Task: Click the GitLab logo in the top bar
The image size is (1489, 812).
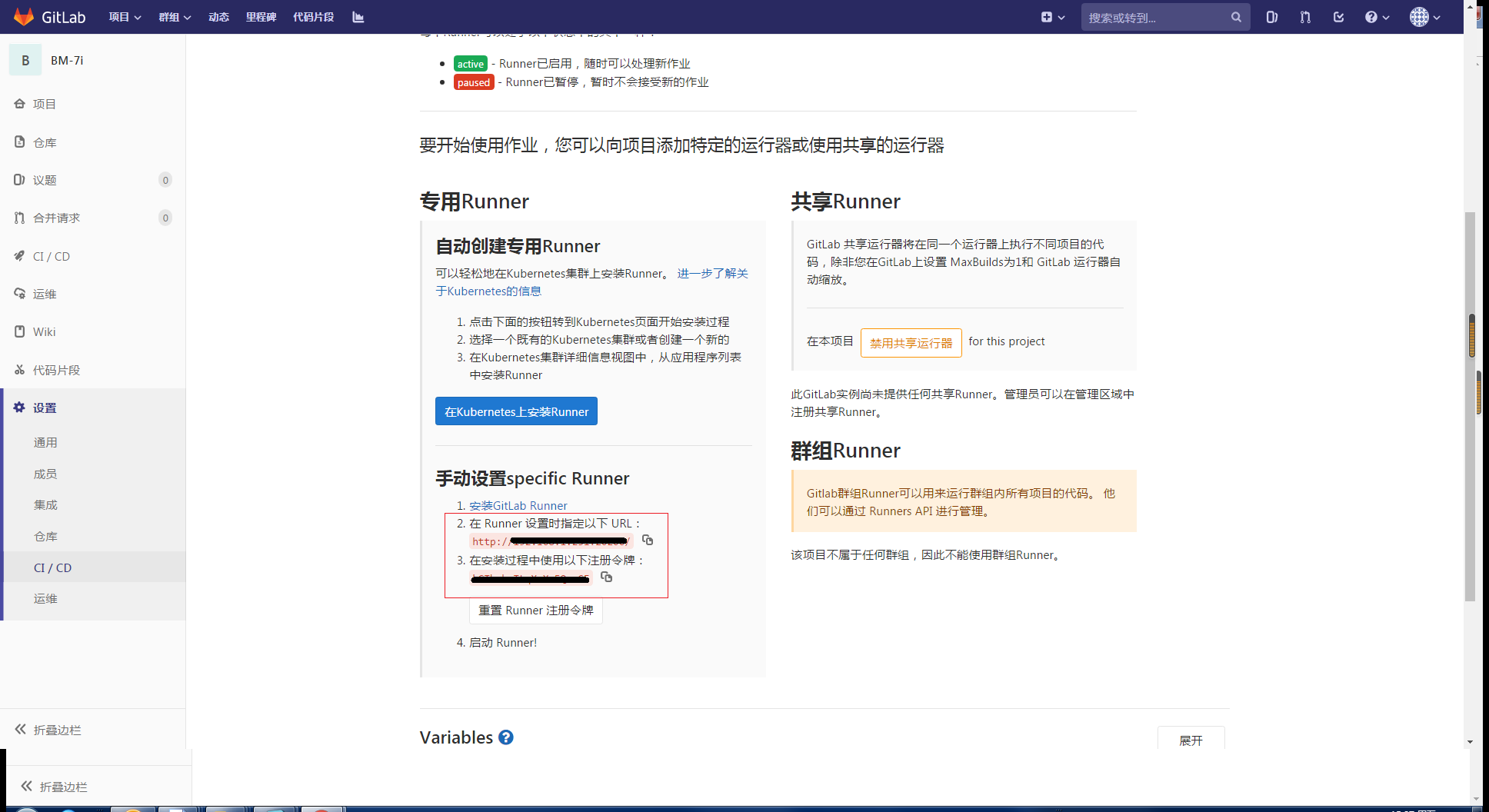Action: coord(24,16)
